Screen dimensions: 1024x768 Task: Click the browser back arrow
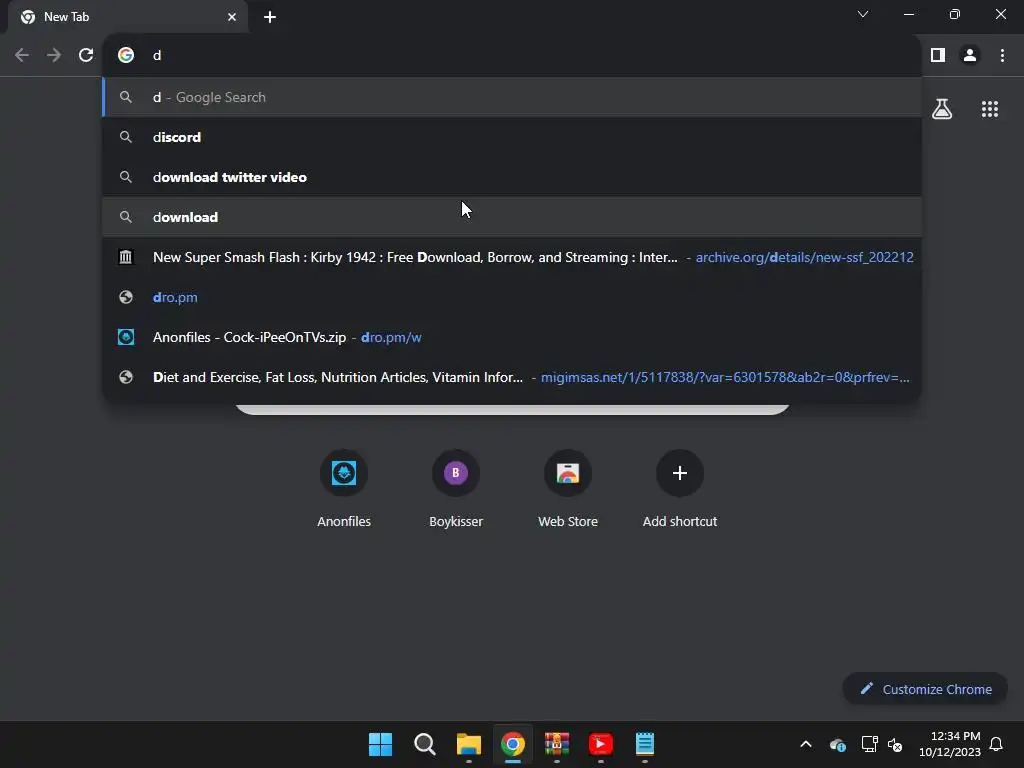click(x=22, y=55)
